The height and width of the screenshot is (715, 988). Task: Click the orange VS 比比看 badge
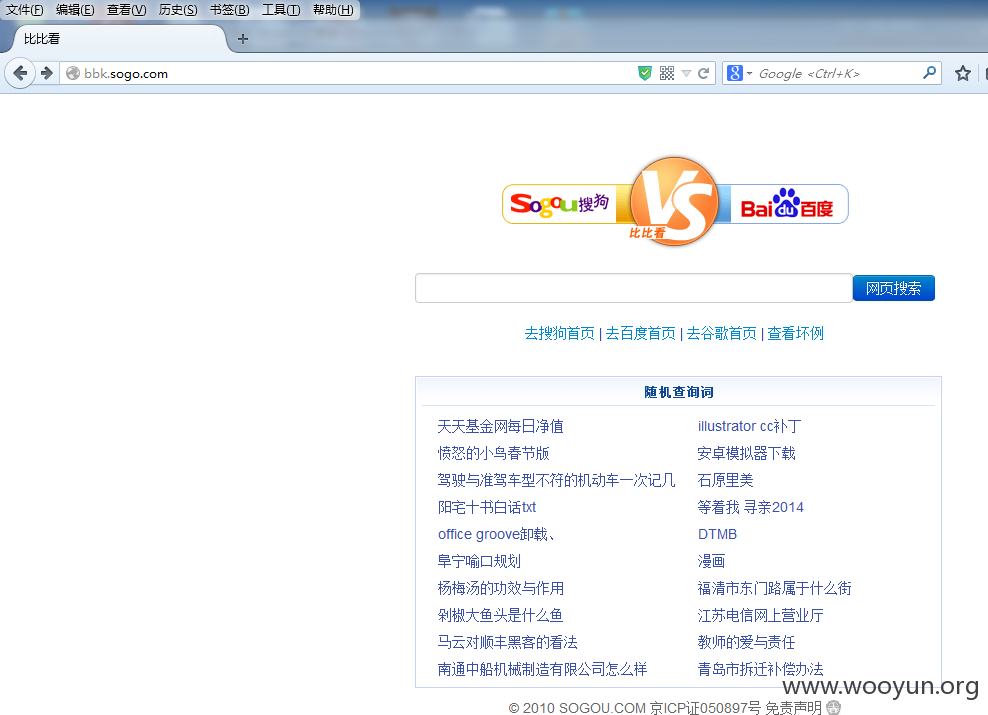pos(674,201)
